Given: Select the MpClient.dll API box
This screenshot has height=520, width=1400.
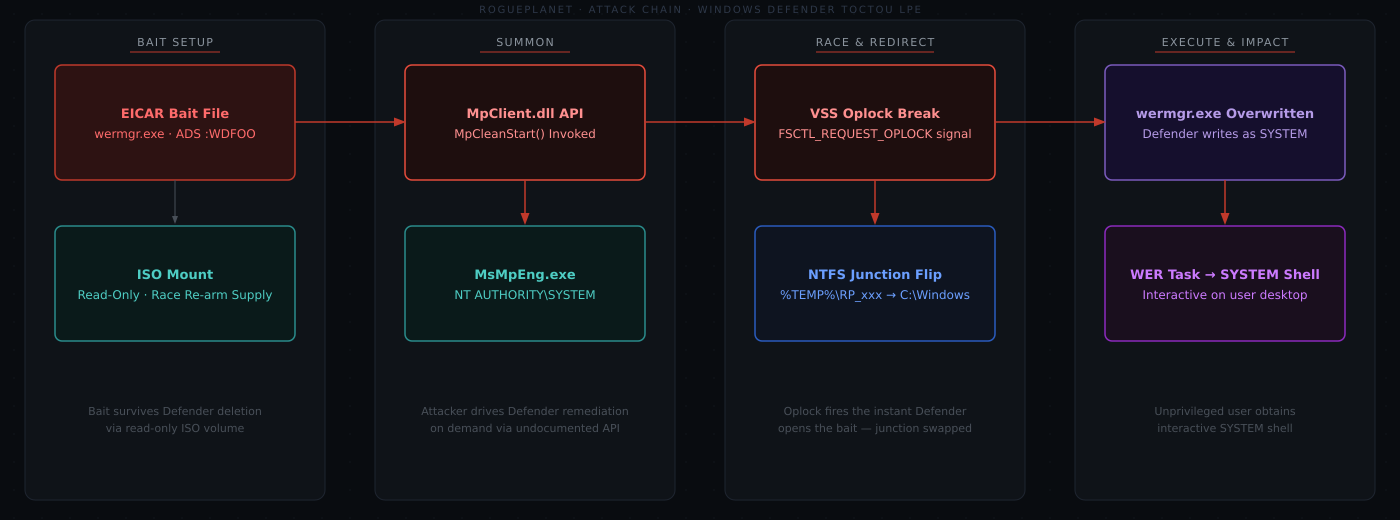Looking at the screenshot, I should tap(525, 122).
